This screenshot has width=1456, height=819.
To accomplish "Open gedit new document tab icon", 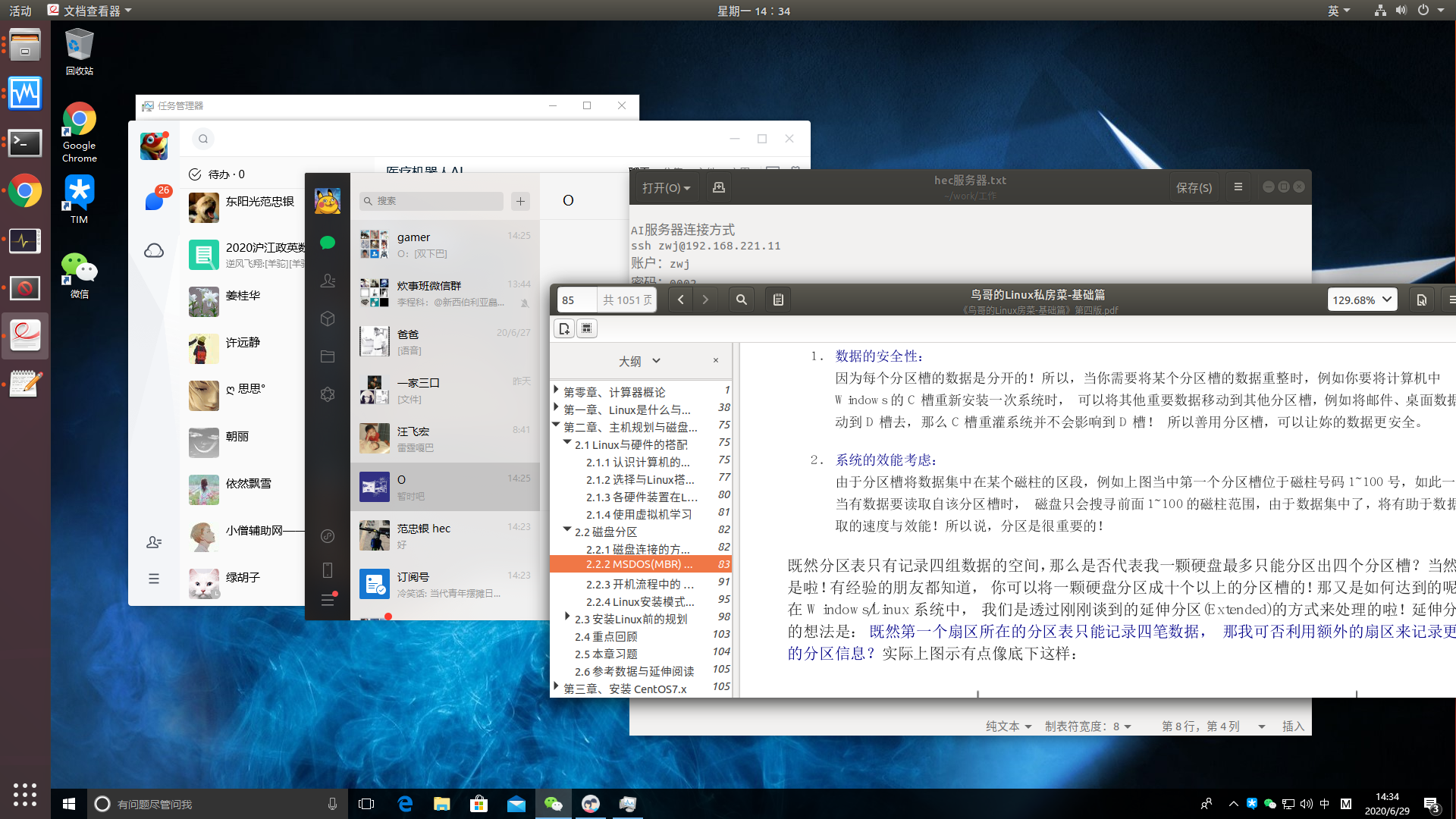I will (718, 187).
